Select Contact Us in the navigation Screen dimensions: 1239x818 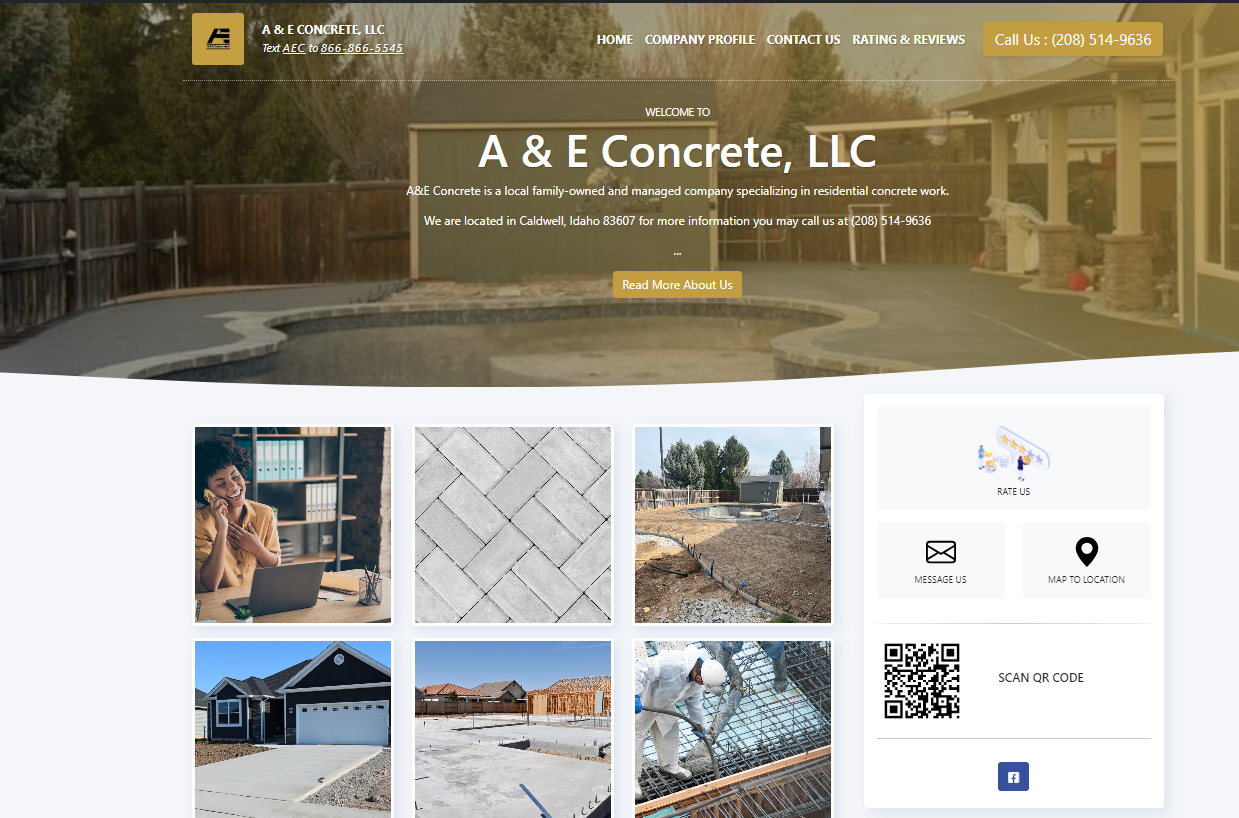803,40
